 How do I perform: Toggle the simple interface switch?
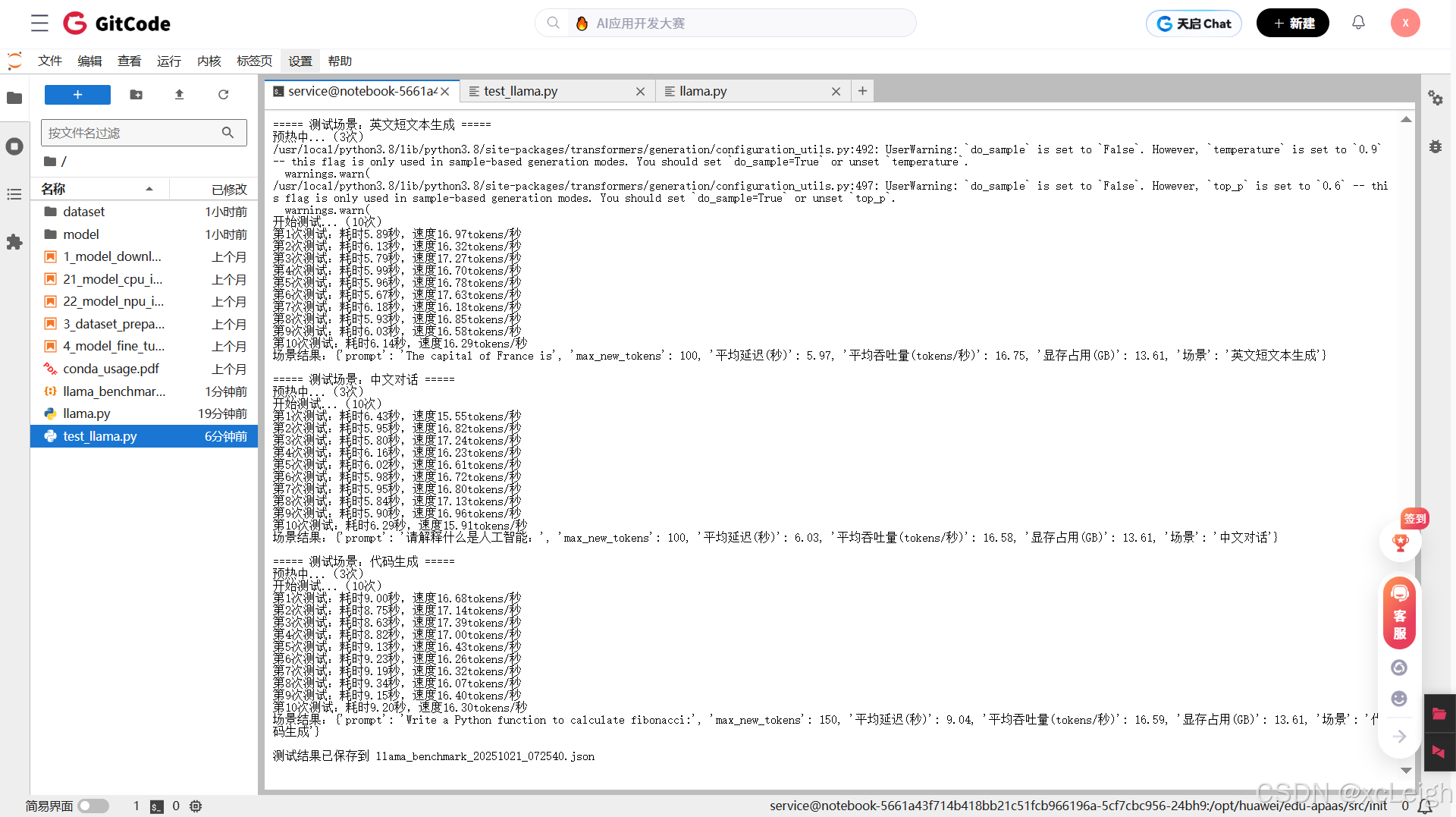pyautogui.click(x=93, y=806)
